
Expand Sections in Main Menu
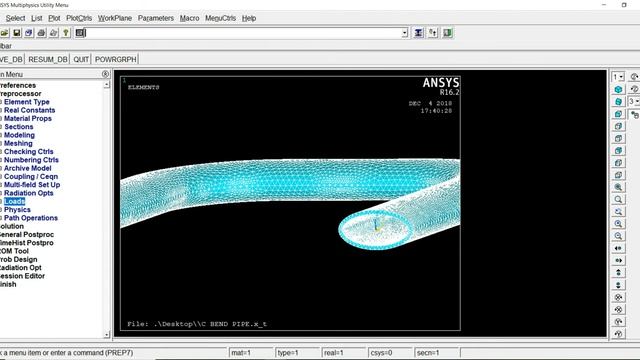pos(19,127)
